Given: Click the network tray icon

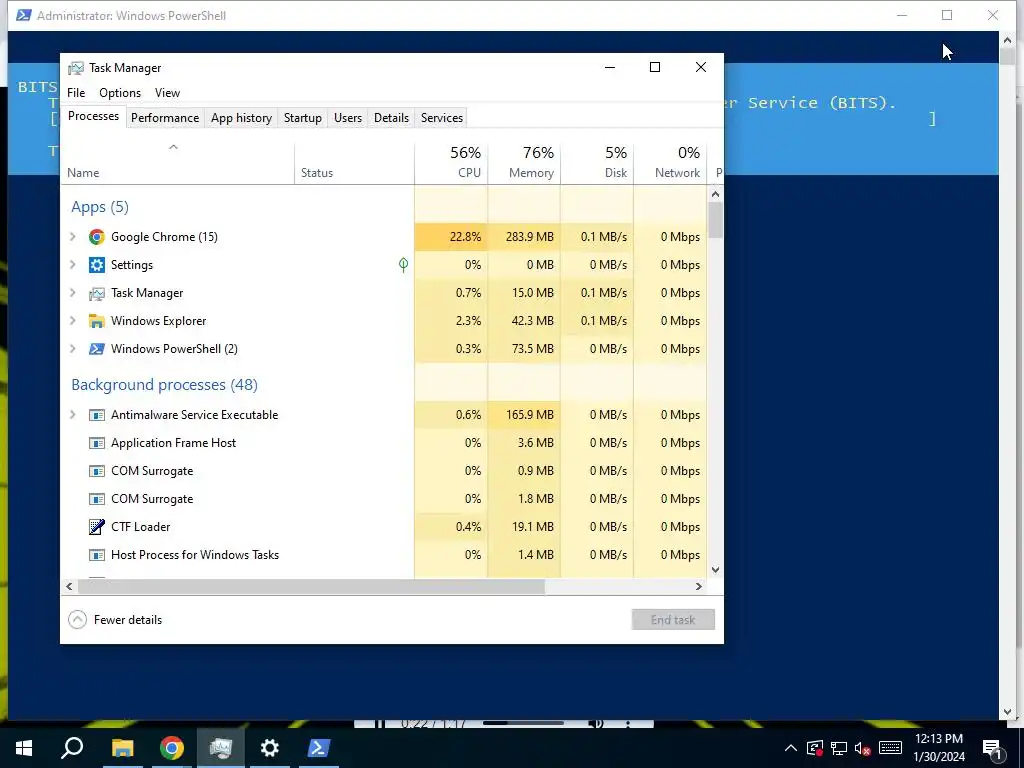Looking at the screenshot, I should point(839,748).
